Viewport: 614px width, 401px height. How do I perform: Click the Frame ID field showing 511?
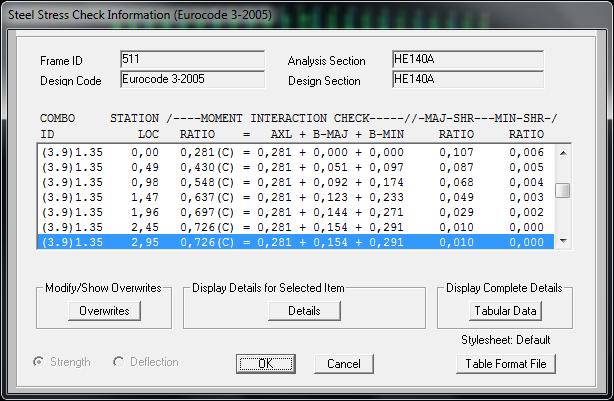[x=192, y=60]
